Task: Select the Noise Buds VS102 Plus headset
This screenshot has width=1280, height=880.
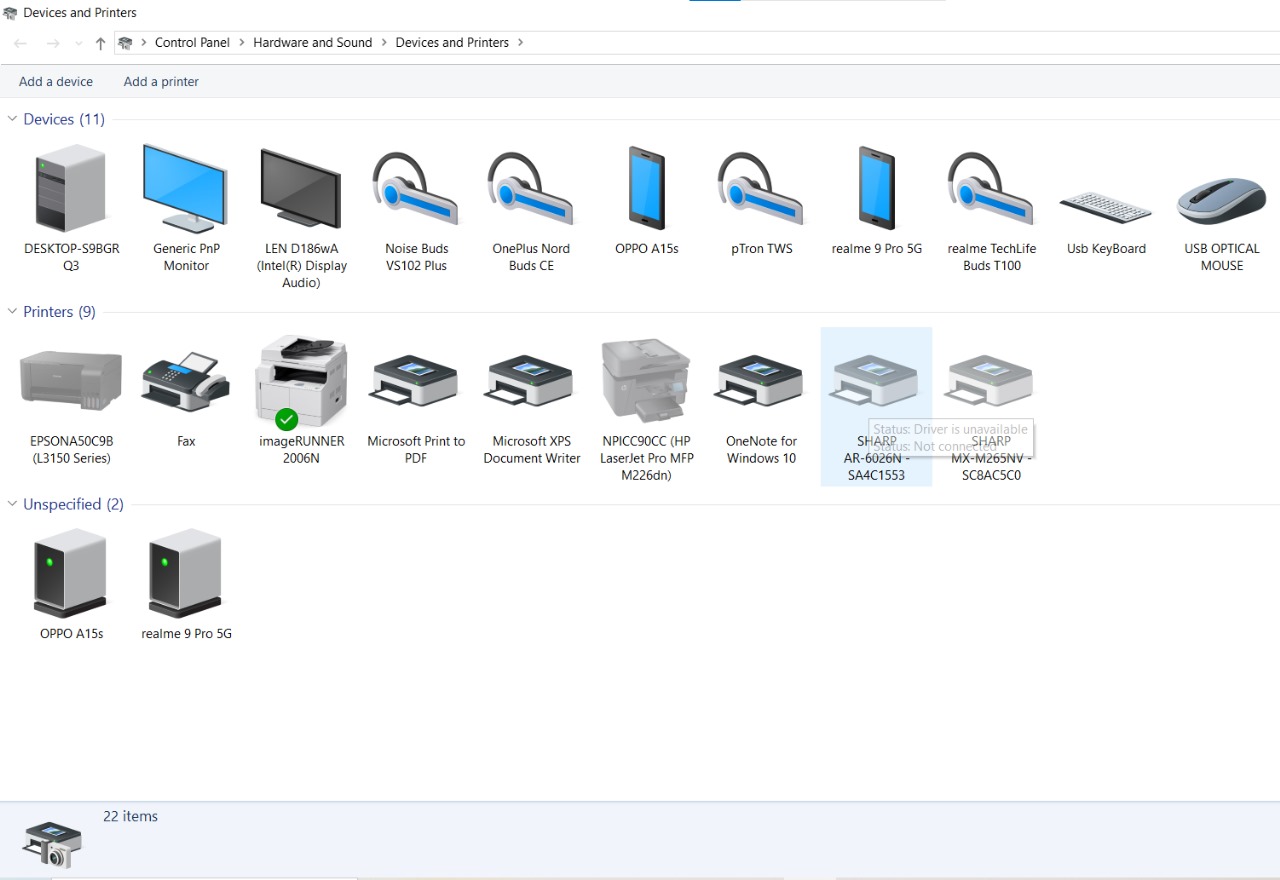Action: pyautogui.click(x=416, y=189)
